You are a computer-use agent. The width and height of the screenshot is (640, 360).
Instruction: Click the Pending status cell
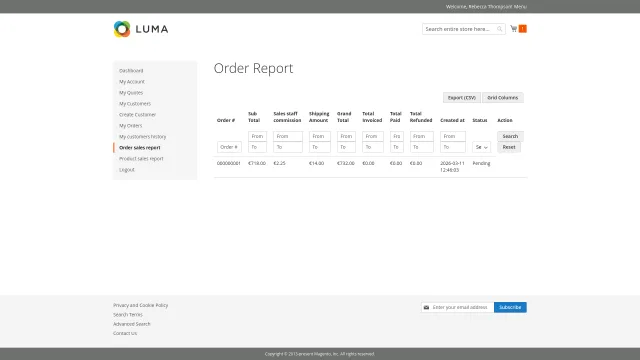tap(481, 163)
